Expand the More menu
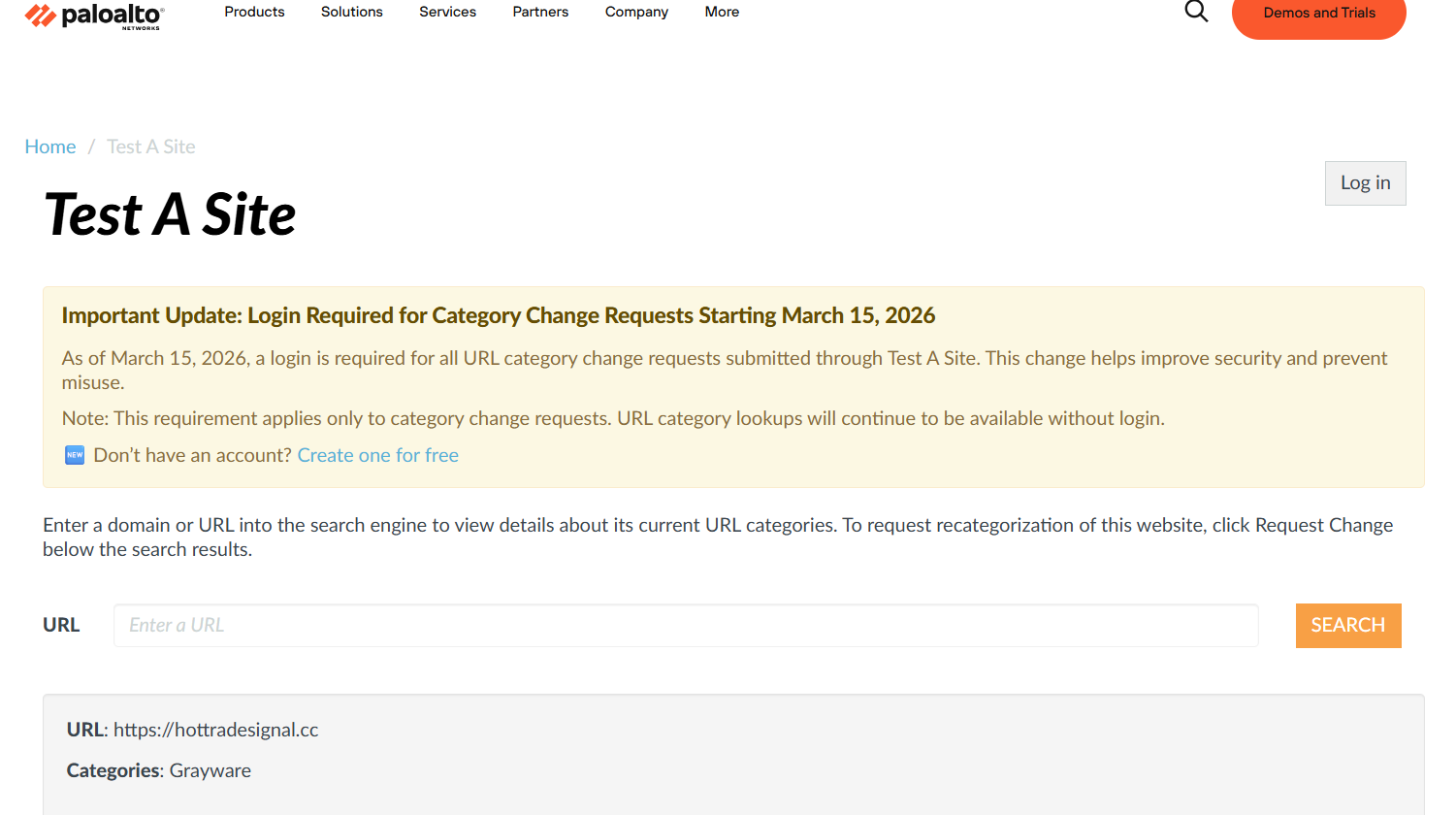 pos(722,12)
